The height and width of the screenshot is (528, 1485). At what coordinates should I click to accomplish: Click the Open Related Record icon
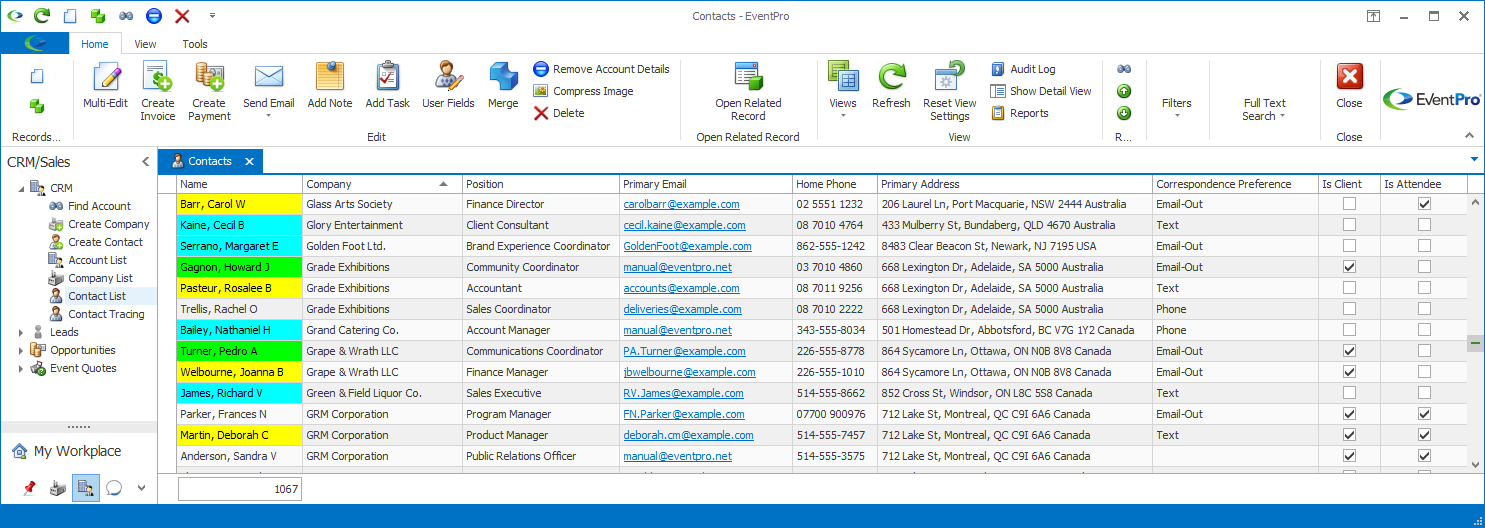click(748, 77)
